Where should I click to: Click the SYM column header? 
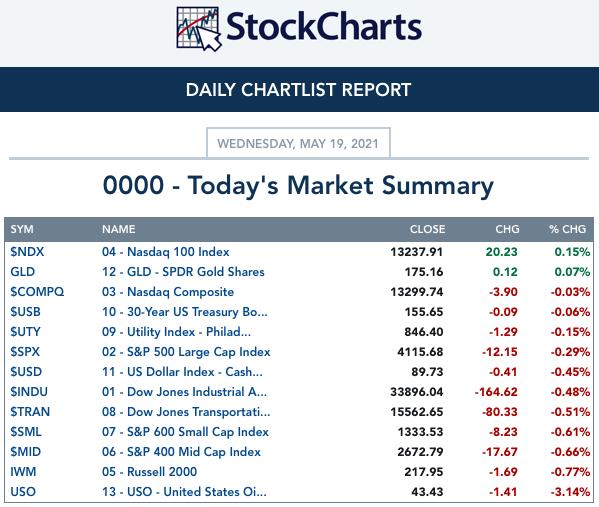pos(22,229)
